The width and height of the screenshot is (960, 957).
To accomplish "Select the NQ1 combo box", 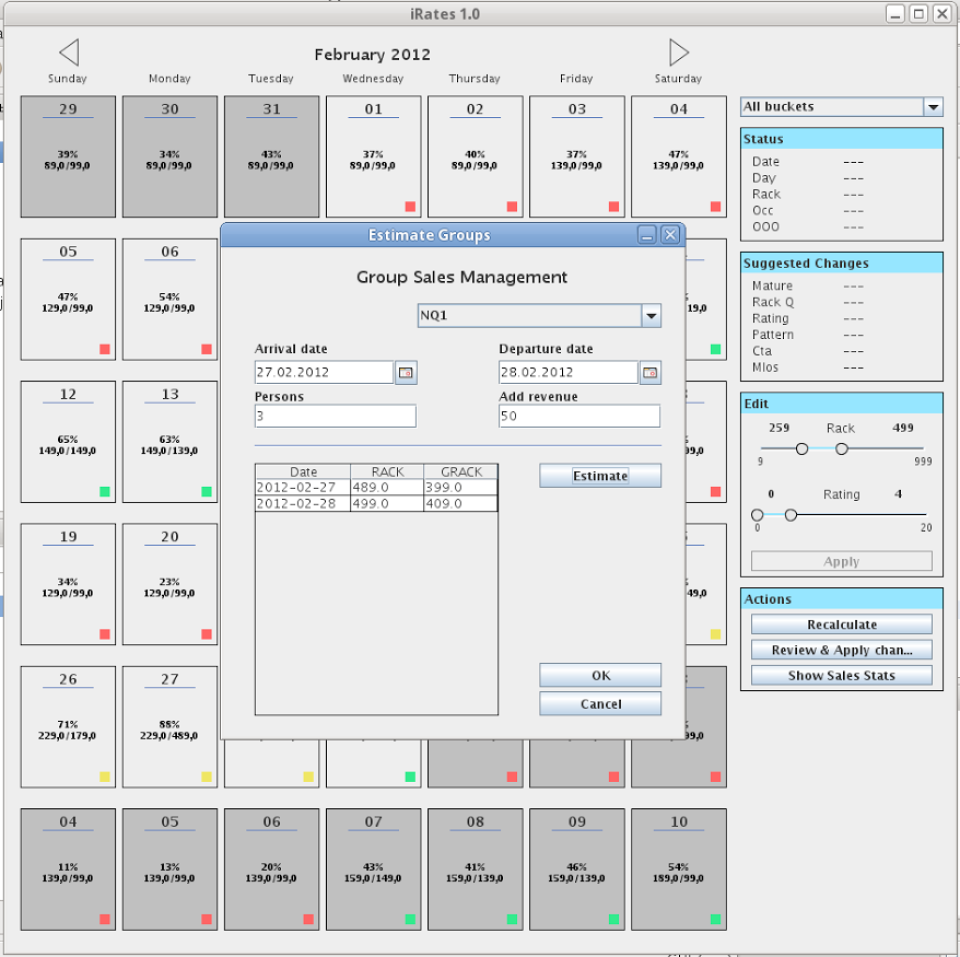I will pos(539,316).
